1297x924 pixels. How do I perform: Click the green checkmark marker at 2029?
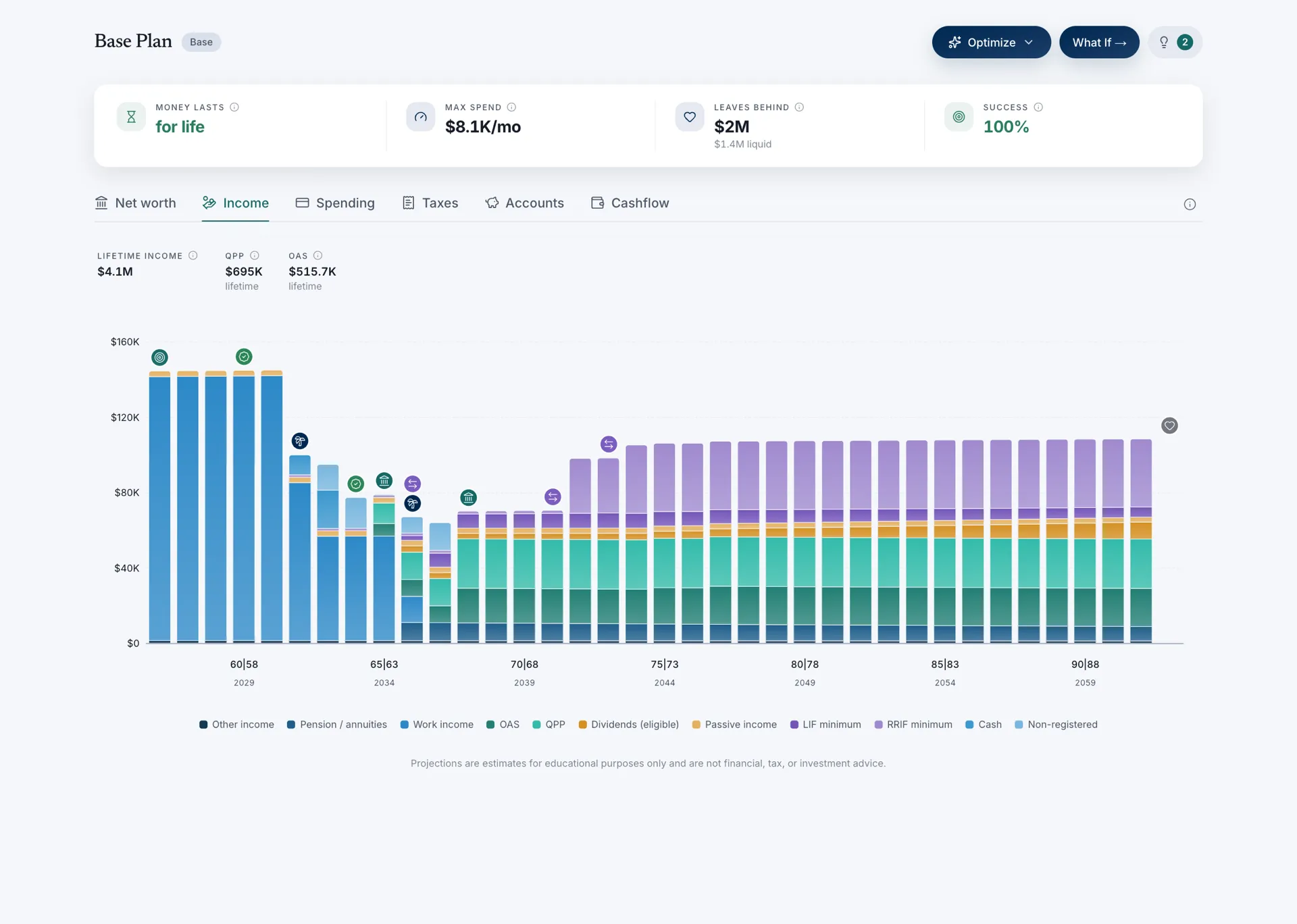click(244, 357)
